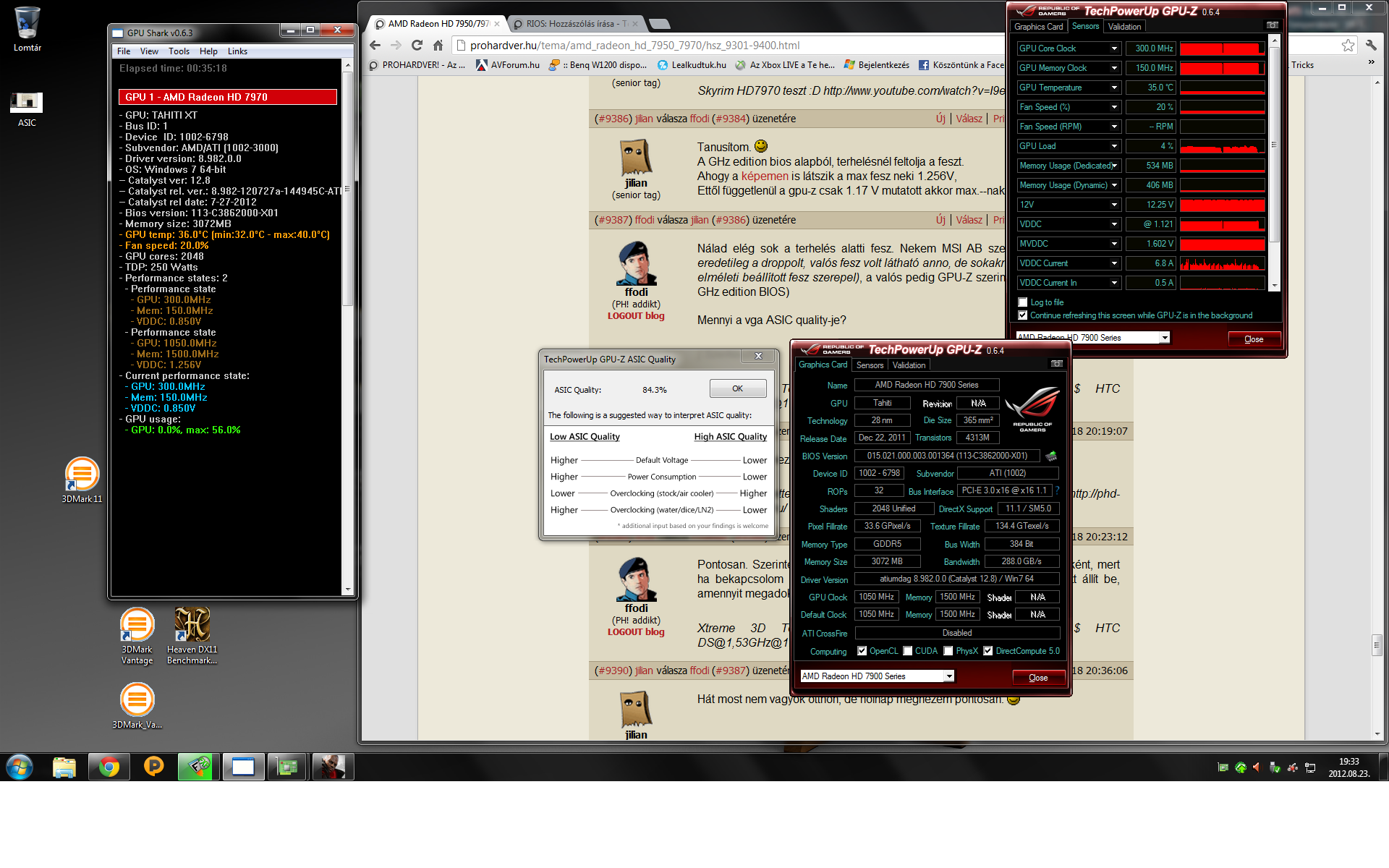Launch the Heaven DX11 Benchmark shortcut
Image resolution: width=1389 pixels, height=868 pixels.
(x=192, y=637)
